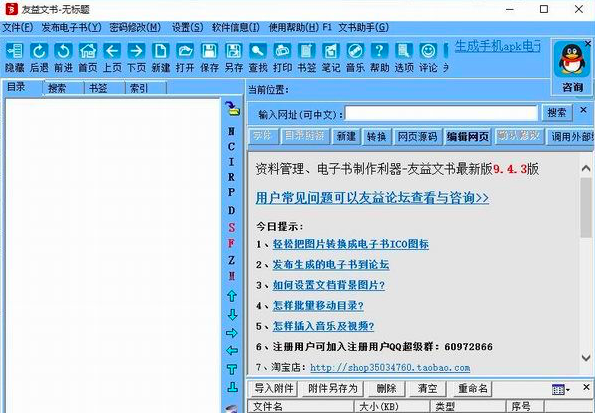Open the 发布电子书(Y) menu

(x=71, y=27)
